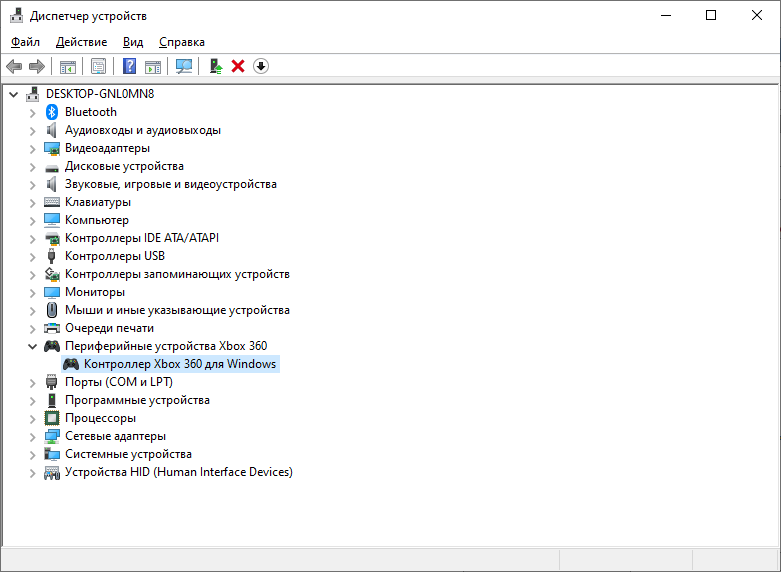Expand the Сетевые адаптеры category

[x=32, y=436]
